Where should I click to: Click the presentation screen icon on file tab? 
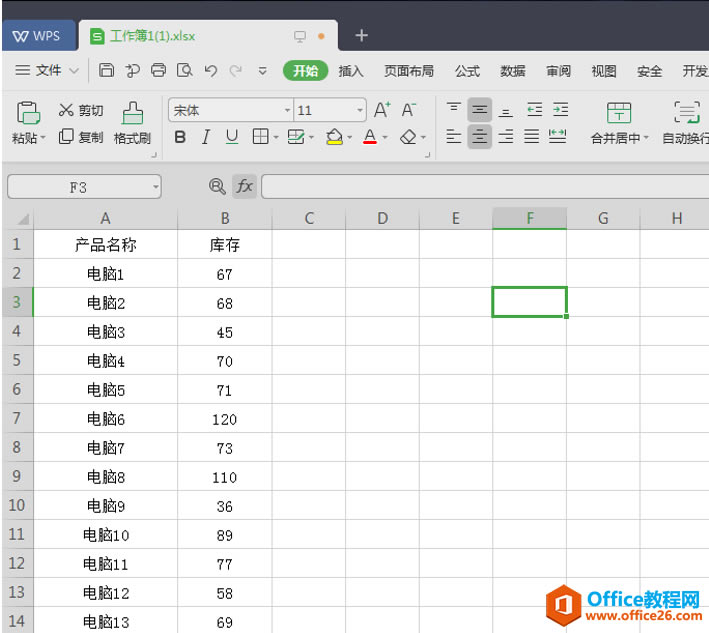point(300,36)
